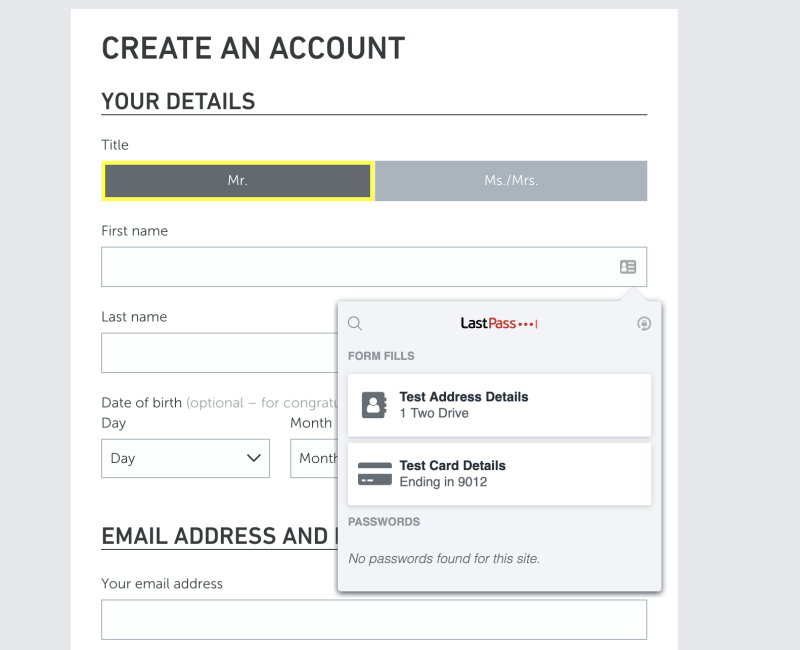The image size is (800, 650).
Task: Click the address book icon for Test Address Details
Action: 373,405
